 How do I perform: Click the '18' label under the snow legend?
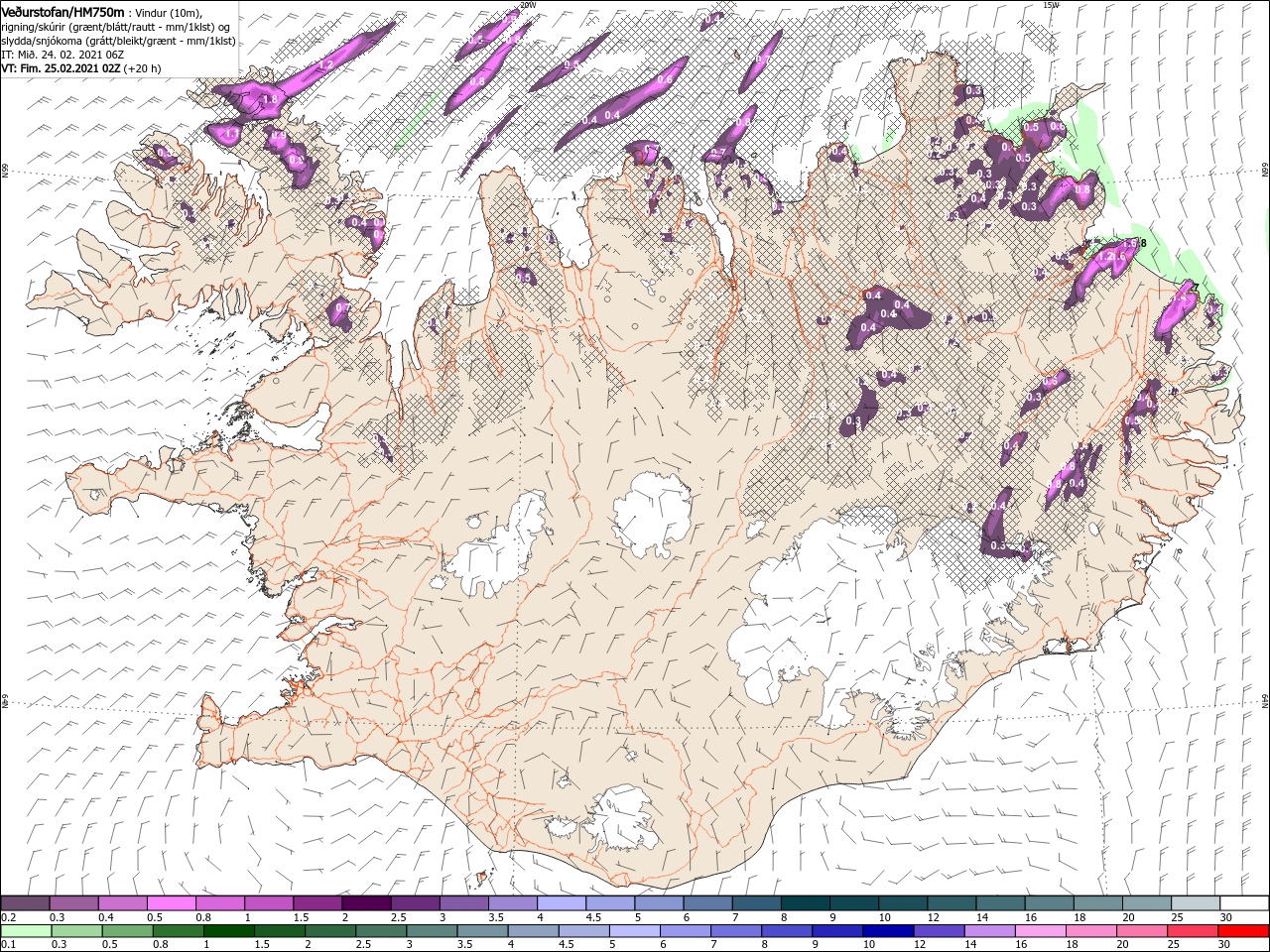click(x=1079, y=917)
